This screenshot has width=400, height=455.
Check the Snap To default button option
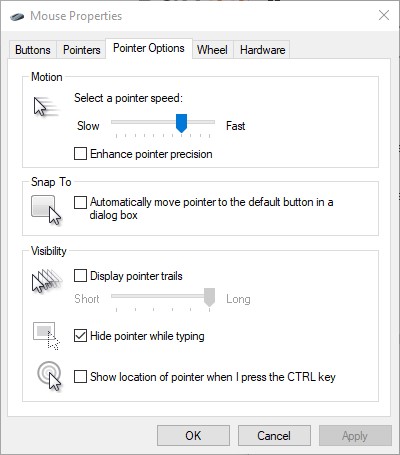point(80,202)
